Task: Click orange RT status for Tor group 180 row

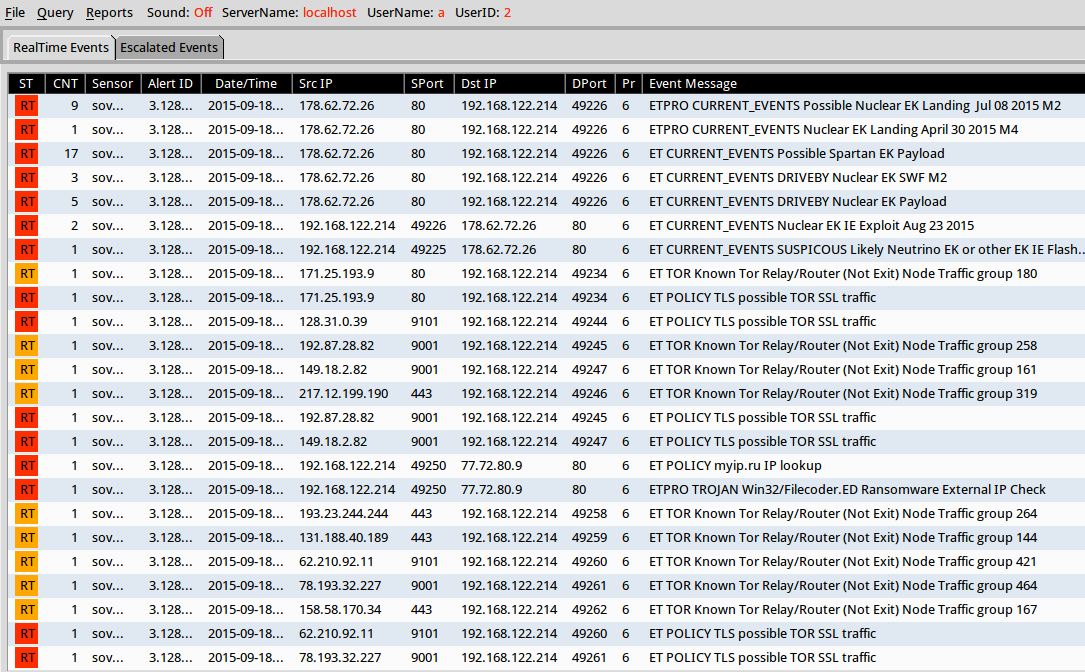Action: pos(27,274)
